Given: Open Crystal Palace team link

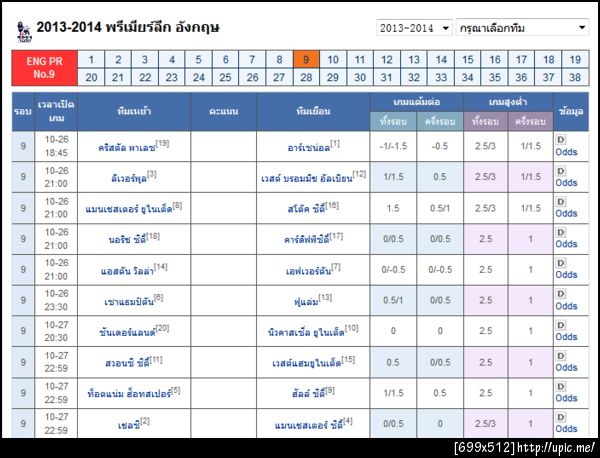Looking at the screenshot, I should click(x=127, y=148).
